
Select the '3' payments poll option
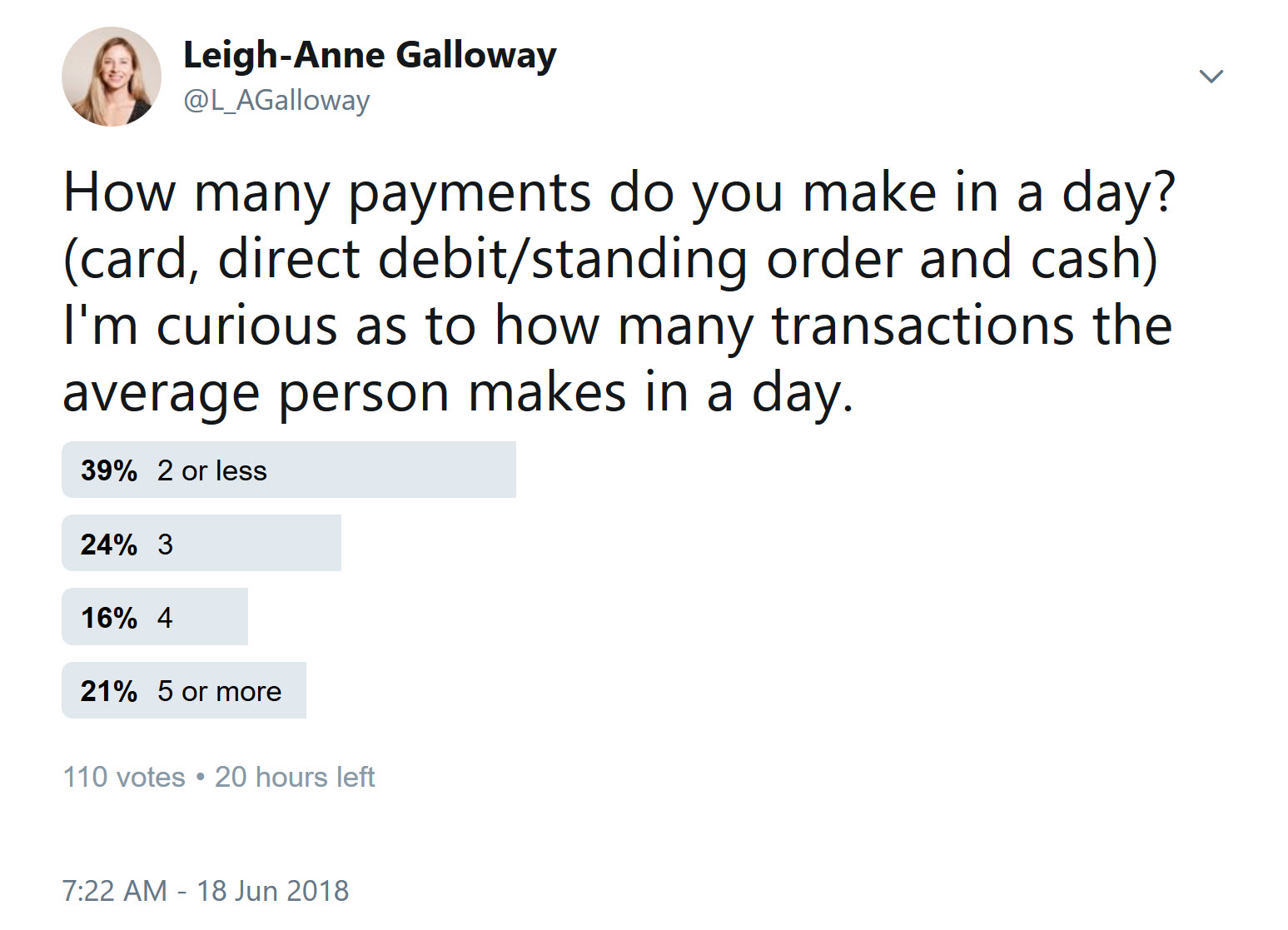tap(201, 544)
